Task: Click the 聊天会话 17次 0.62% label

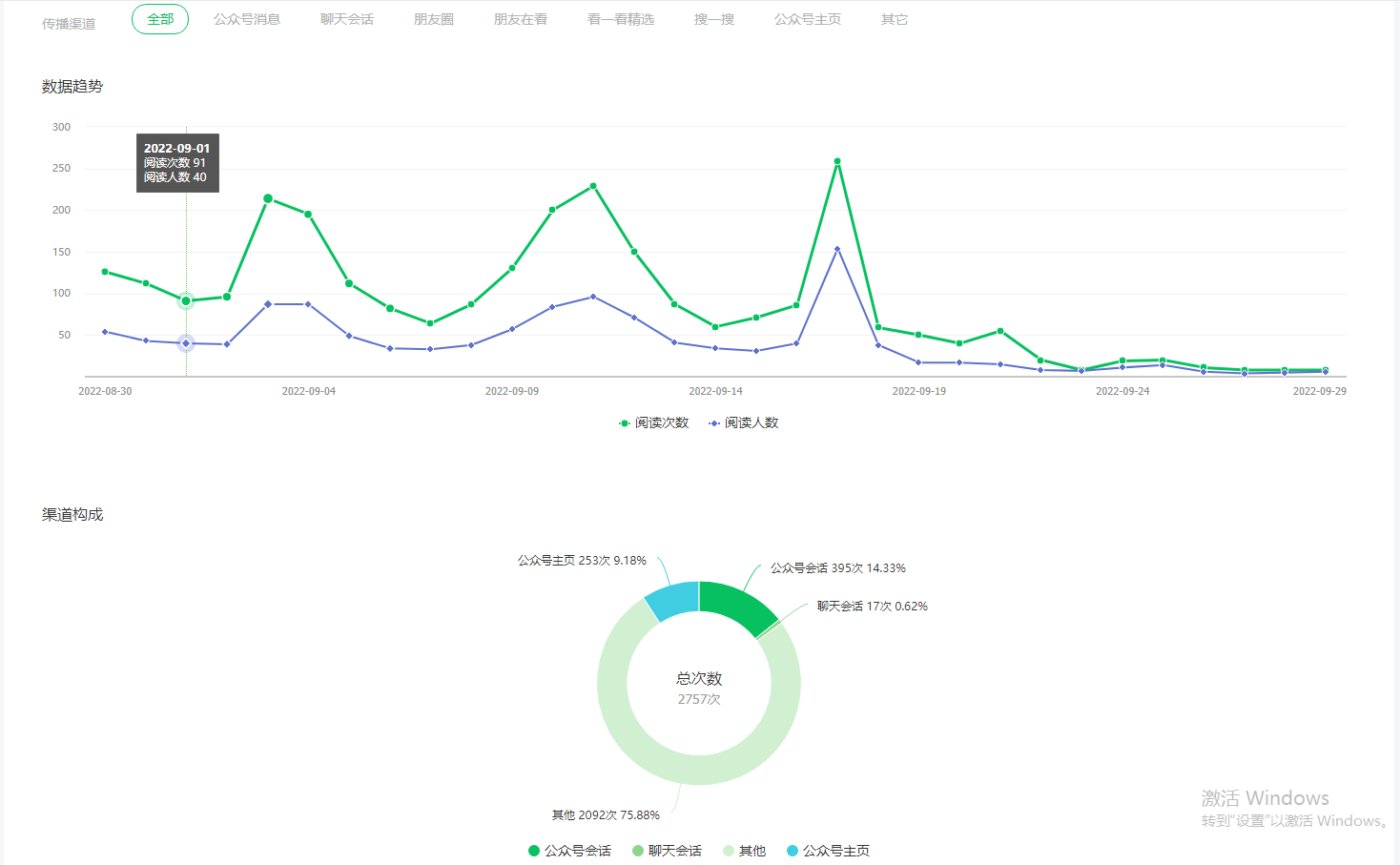Action: click(873, 606)
